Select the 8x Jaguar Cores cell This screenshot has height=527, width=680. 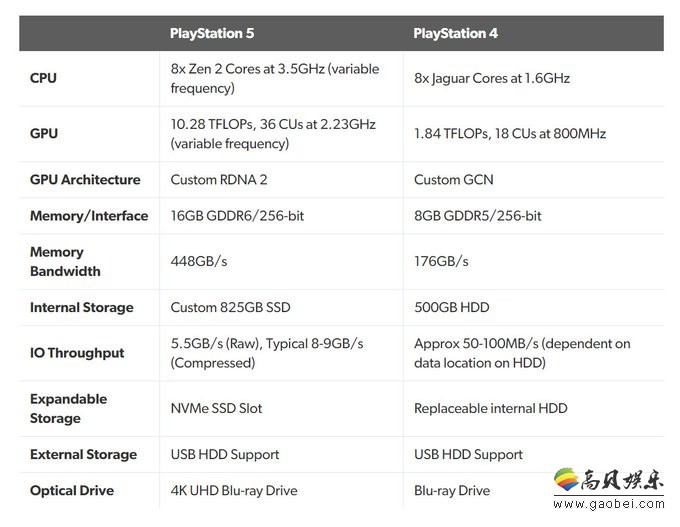coord(492,78)
